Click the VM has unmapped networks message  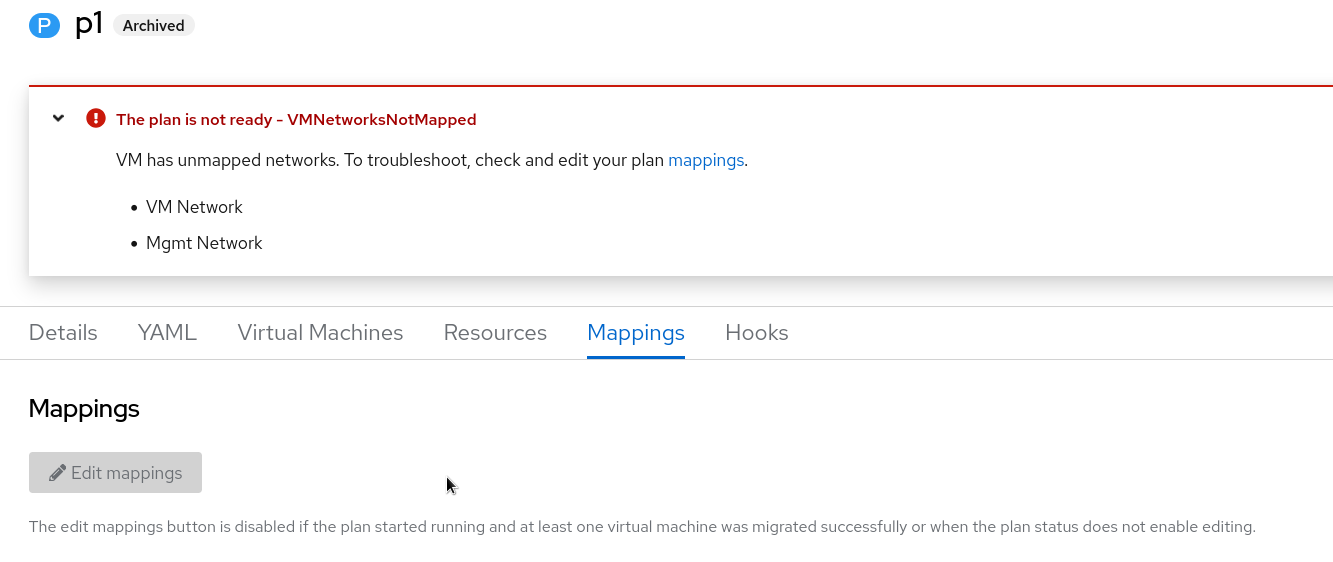point(390,160)
